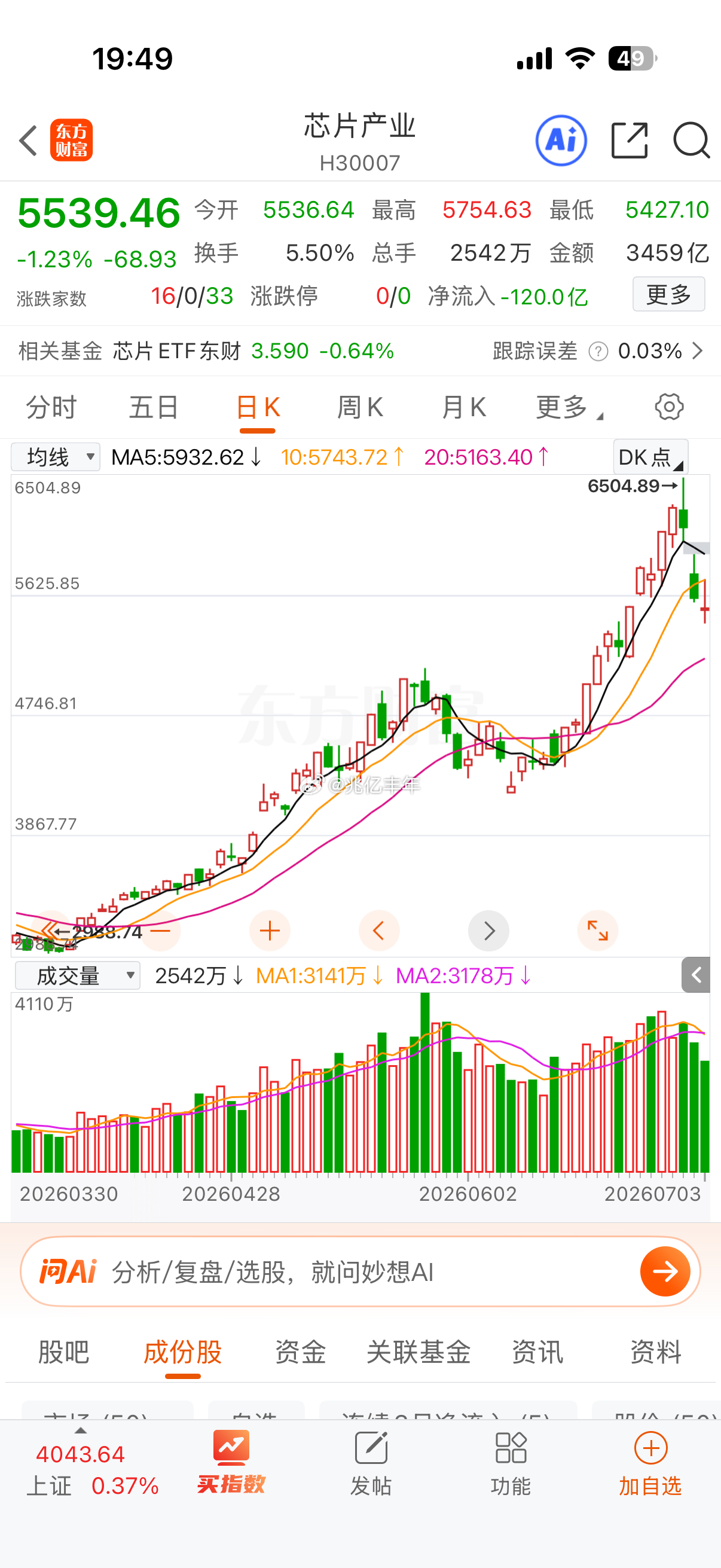The image size is (721, 1568).
Task: Tap 上证 4043.64 index ticker
Action: [93, 1469]
